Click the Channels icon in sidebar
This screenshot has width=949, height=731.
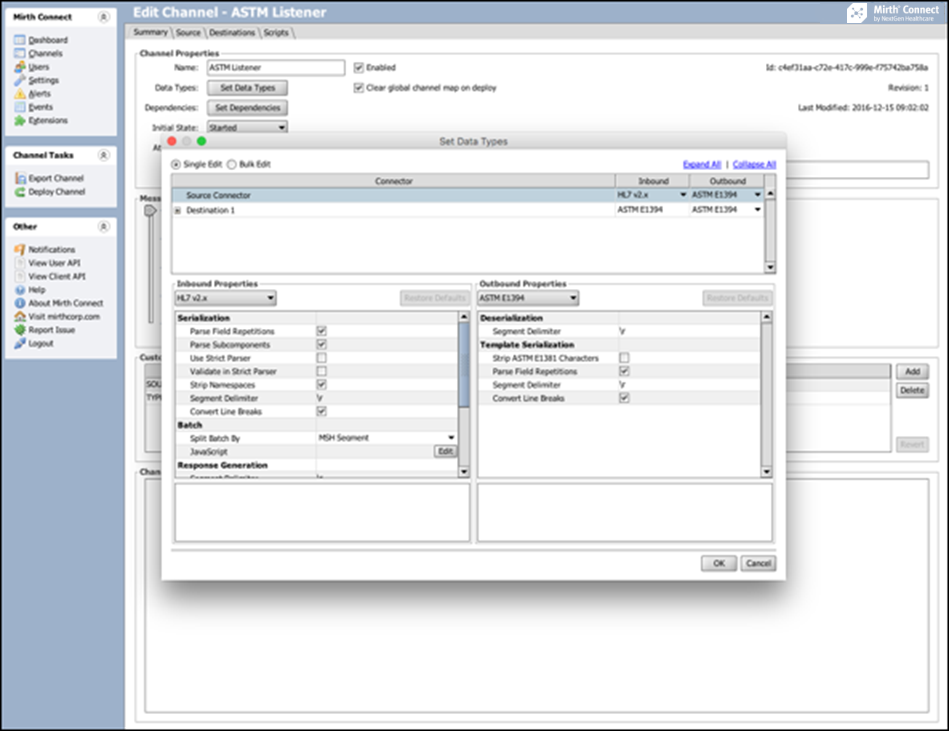20,53
